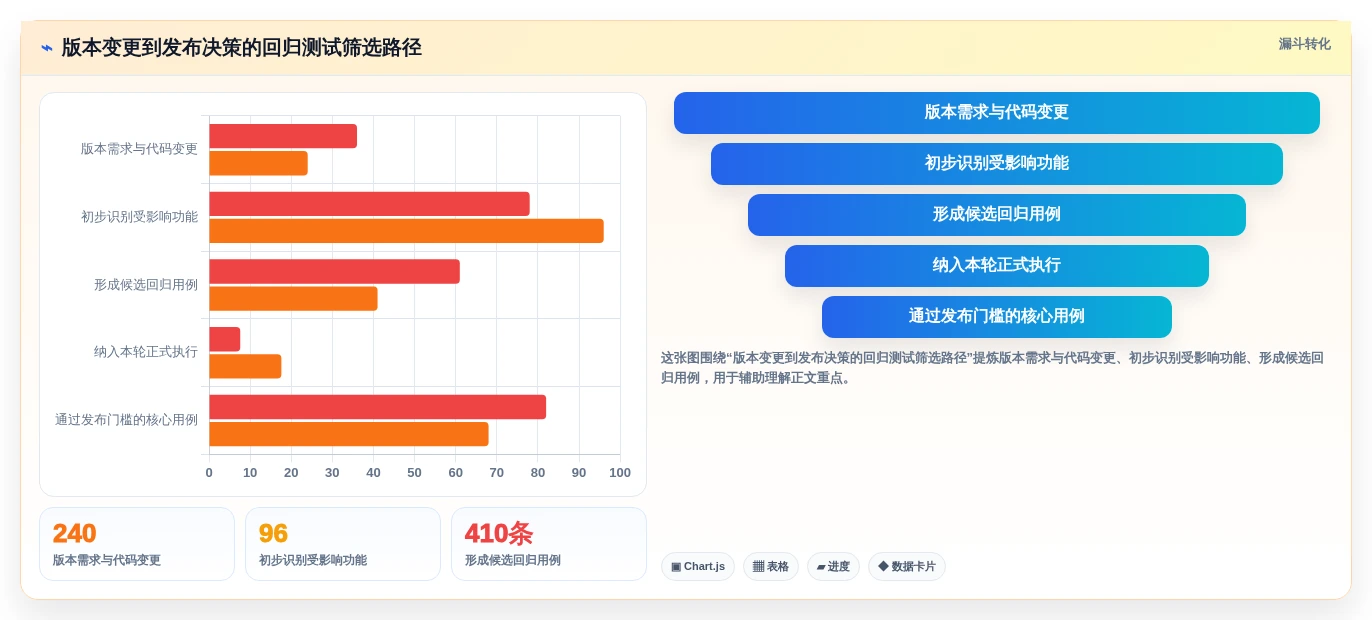The width and height of the screenshot is (1372, 620).
Task: Click the chart axis label 形成候选回归用例
Action: 146,285
